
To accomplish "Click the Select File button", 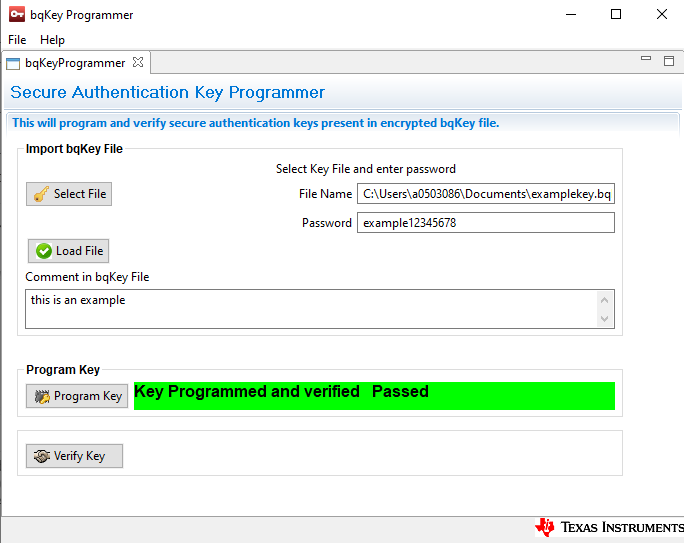I will point(69,194).
